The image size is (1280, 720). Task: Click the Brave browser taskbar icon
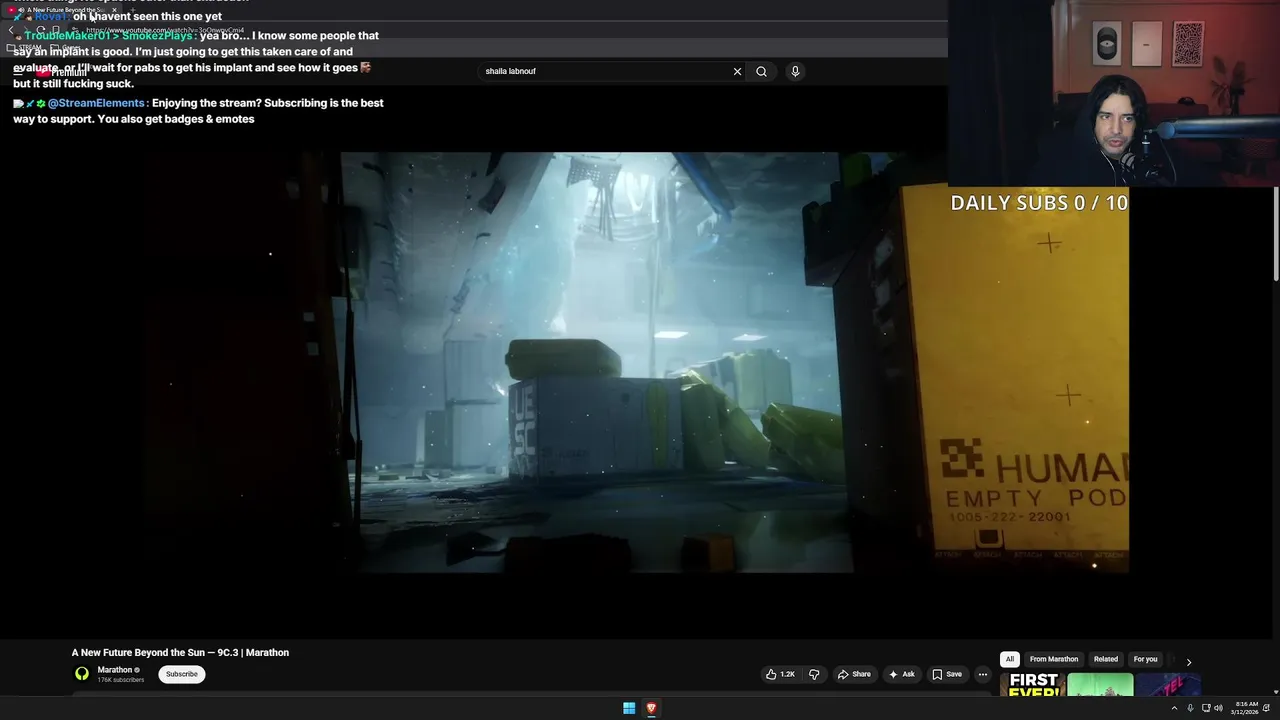[651, 708]
